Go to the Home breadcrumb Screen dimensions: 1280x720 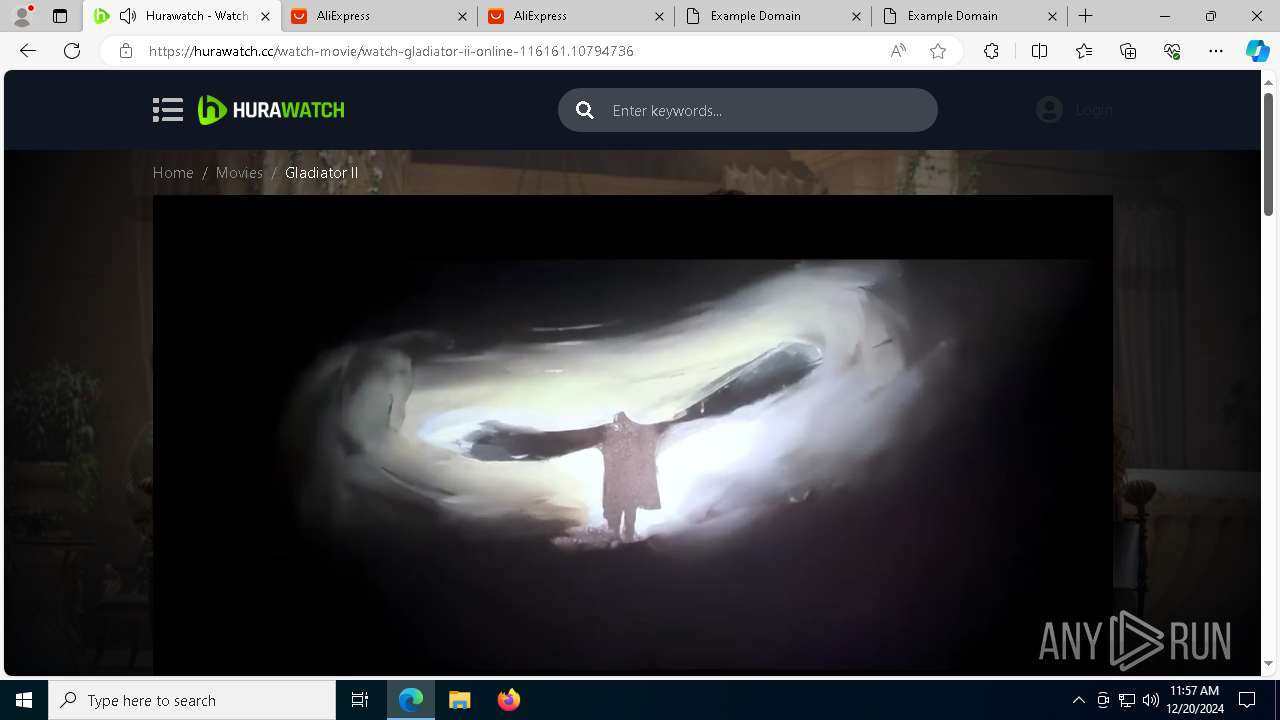coord(173,173)
